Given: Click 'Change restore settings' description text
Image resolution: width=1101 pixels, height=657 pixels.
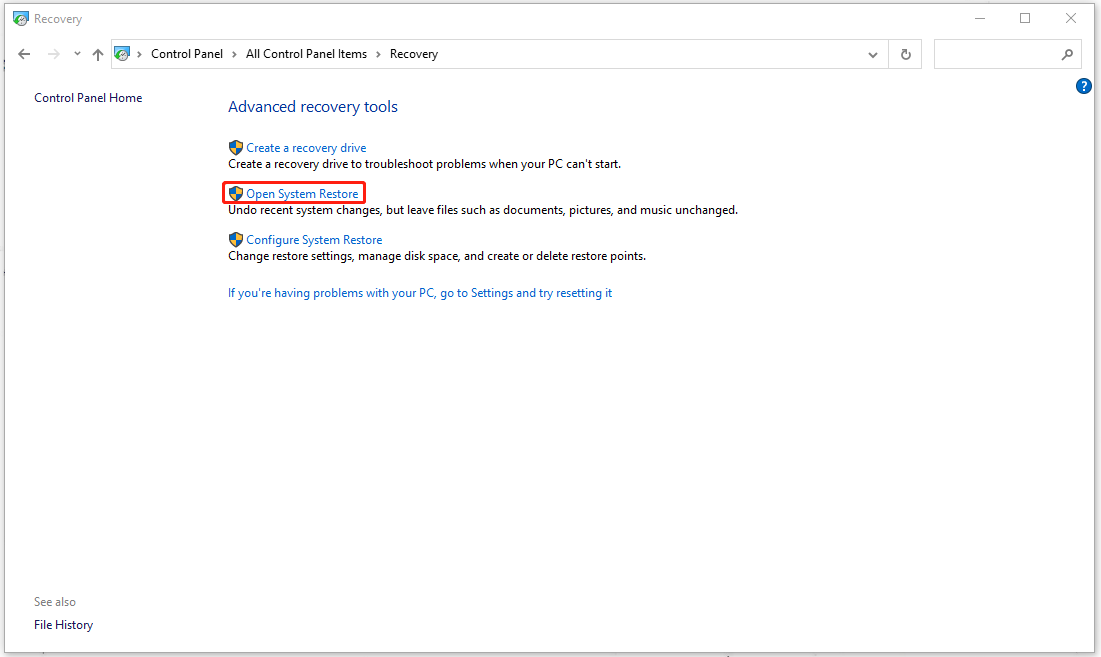Looking at the screenshot, I should 437,256.
